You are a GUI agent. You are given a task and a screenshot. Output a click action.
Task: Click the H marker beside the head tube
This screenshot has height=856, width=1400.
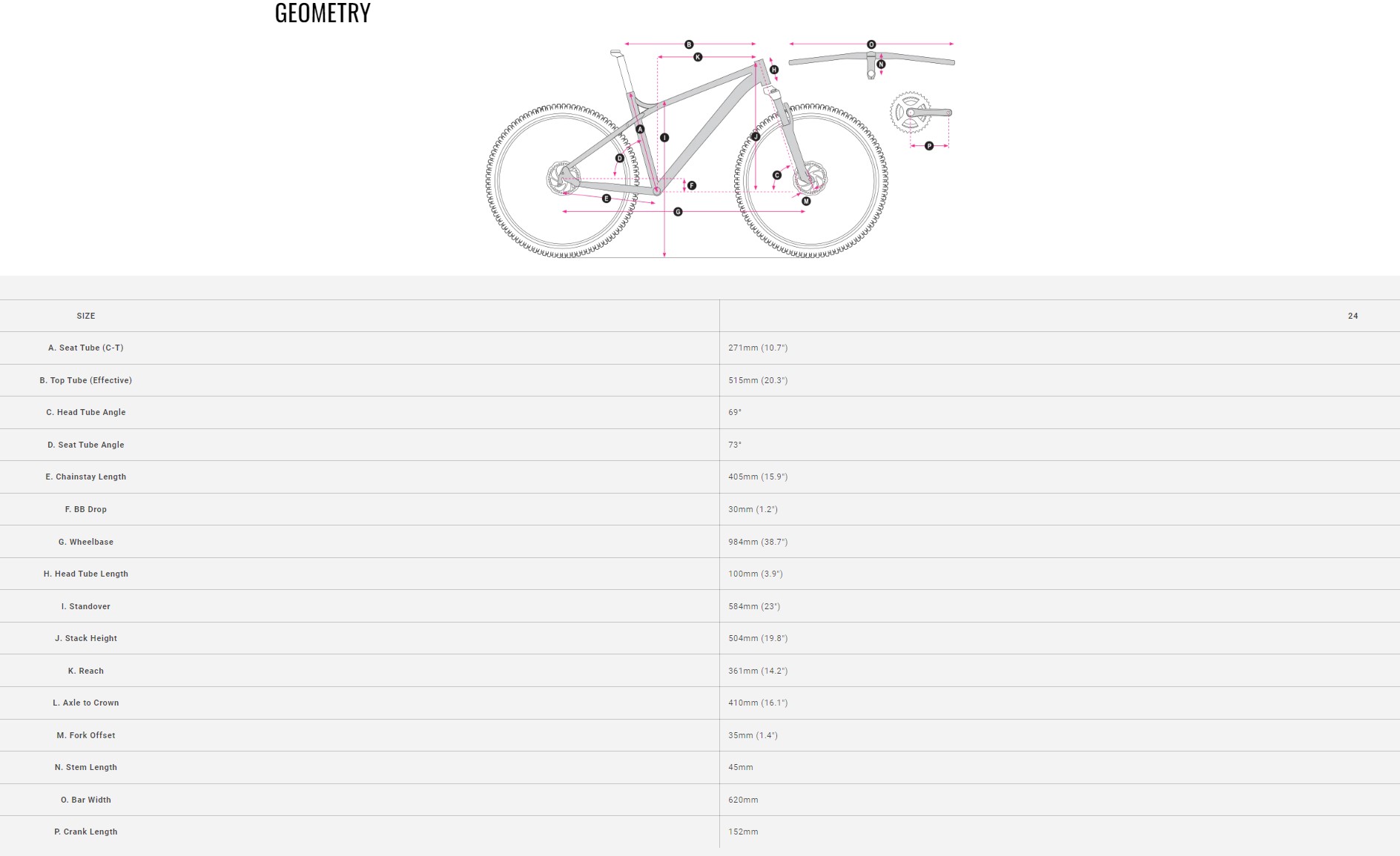click(x=774, y=70)
